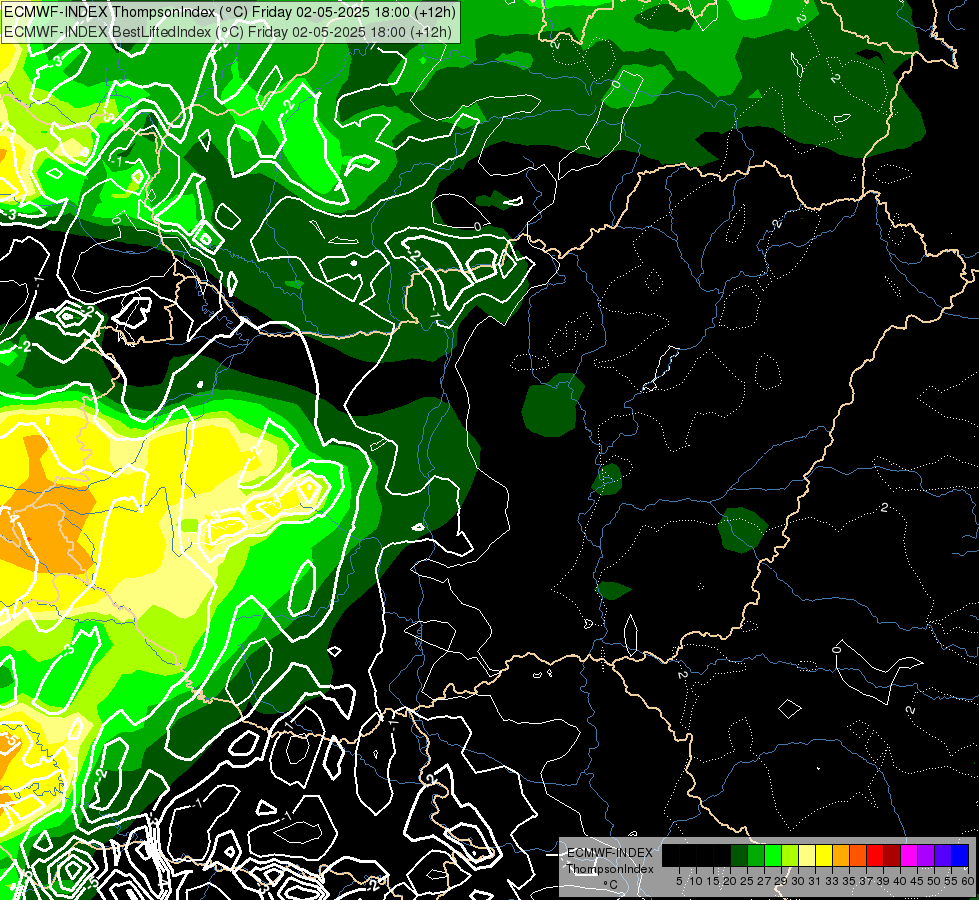The height and width of the screenshot is (900, 979).
Task: Click the legend scale value '20'
Action: click(730, 881)
